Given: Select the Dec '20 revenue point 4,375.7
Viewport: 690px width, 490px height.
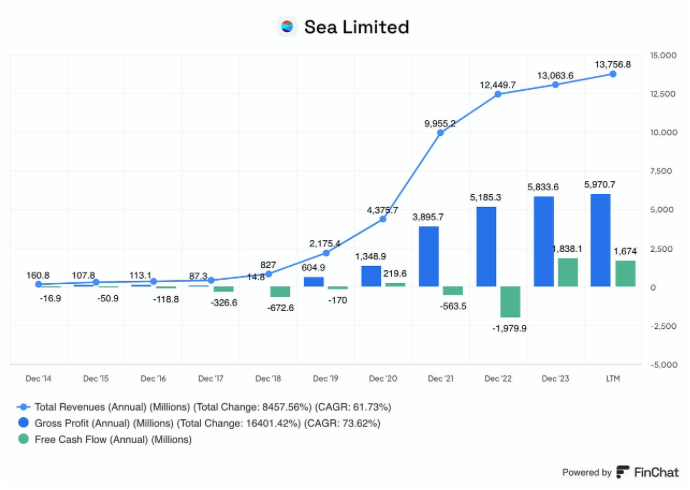Looking at the screenshot, I should (383, 219).
